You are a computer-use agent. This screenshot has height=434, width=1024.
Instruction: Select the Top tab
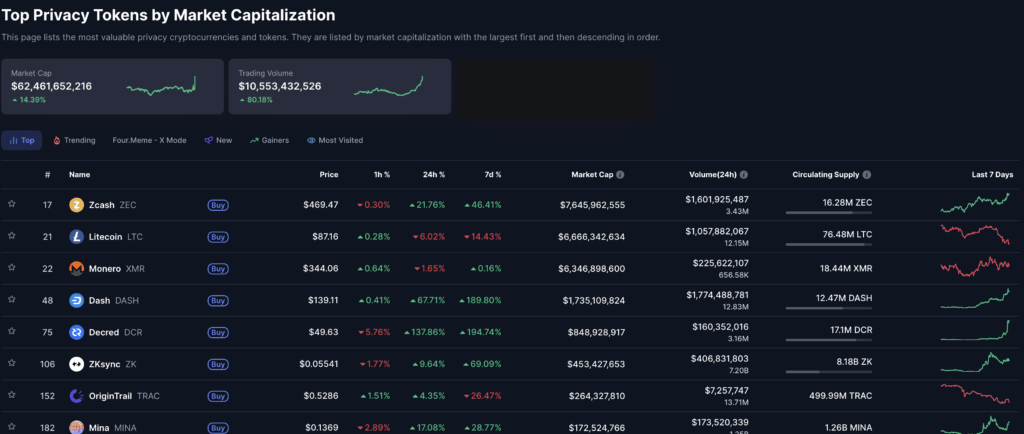coord(22,140)
